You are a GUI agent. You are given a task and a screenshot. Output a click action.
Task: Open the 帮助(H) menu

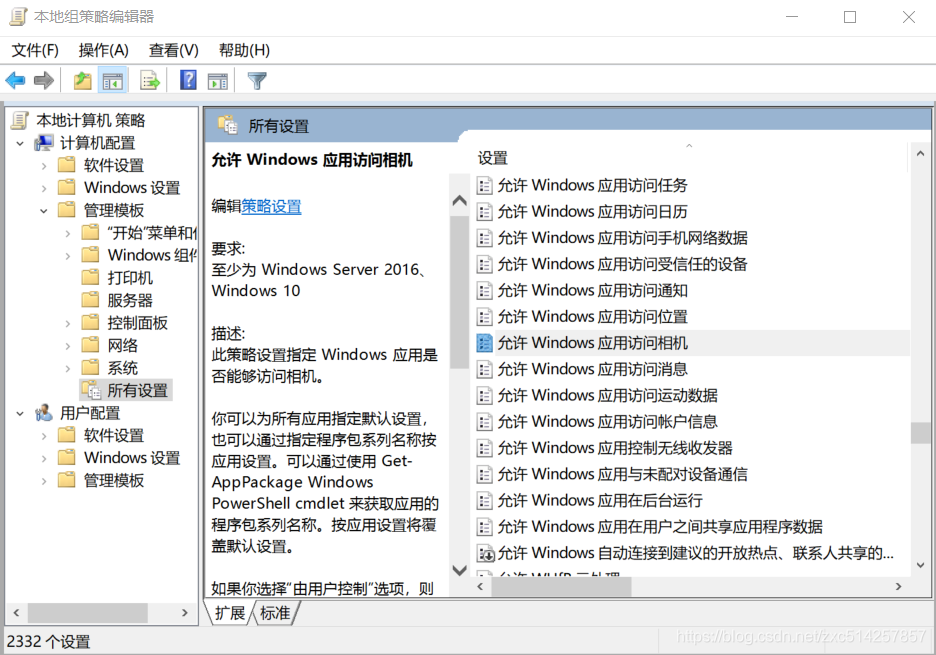[x=244, y=50]
